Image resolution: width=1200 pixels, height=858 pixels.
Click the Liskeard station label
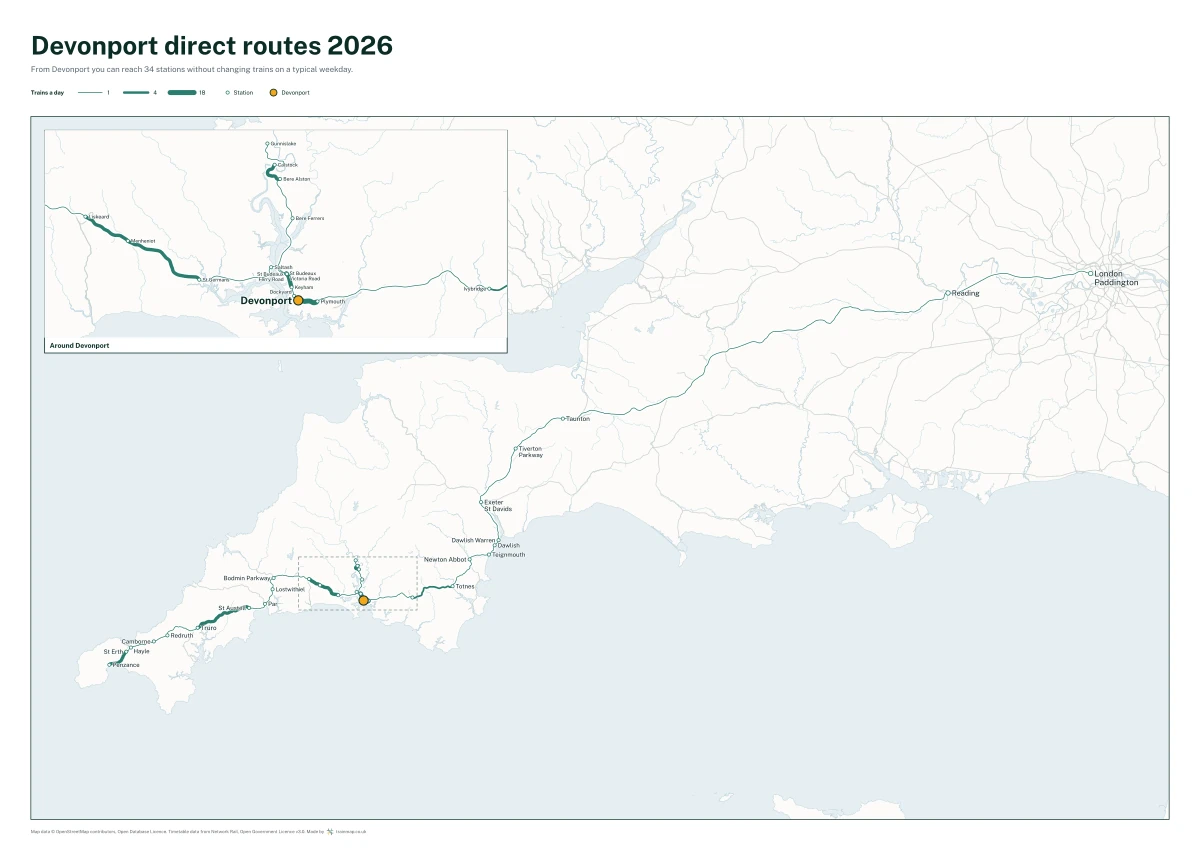coord(99,217)
